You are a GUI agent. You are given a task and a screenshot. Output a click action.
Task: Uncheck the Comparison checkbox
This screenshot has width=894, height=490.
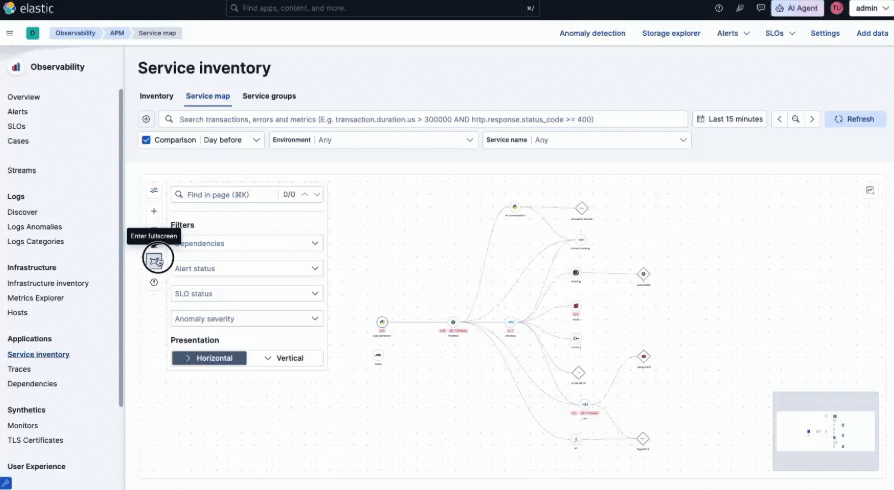pos(146,140)
